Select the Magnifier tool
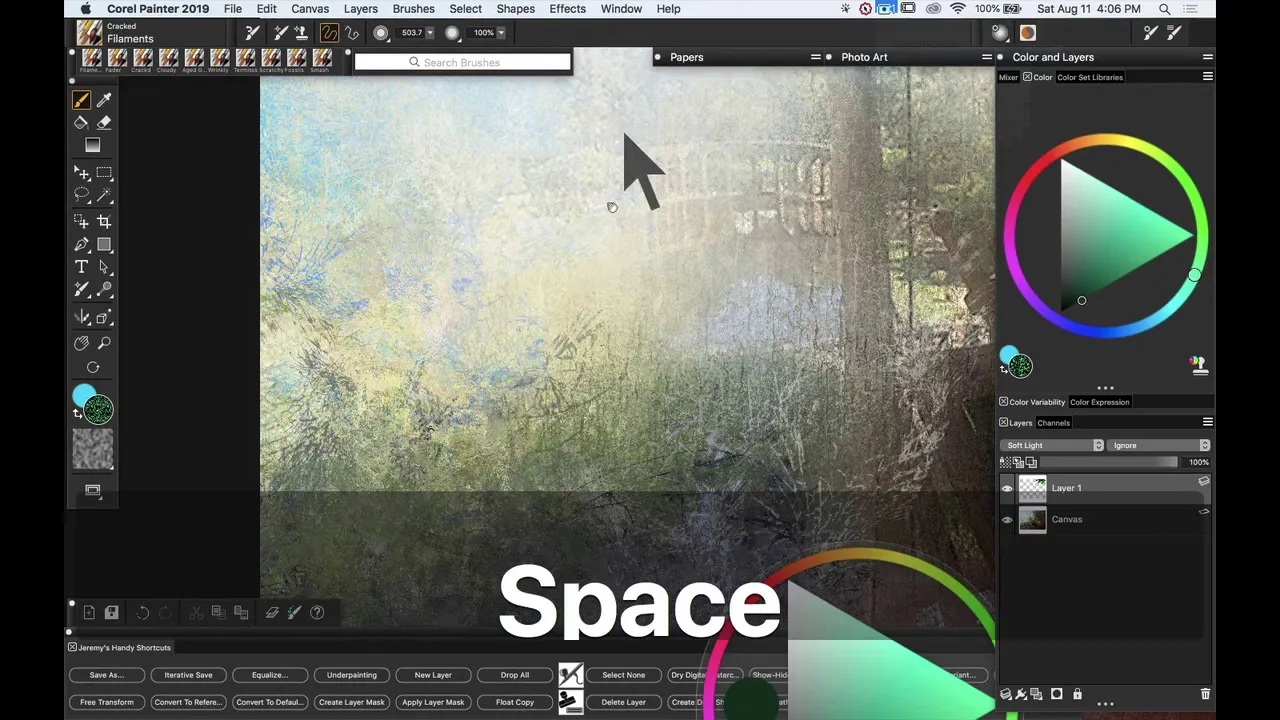Image resolution: width=1280 pixels, height=720 pixels. pyautogui.click(x=104, y=343)
